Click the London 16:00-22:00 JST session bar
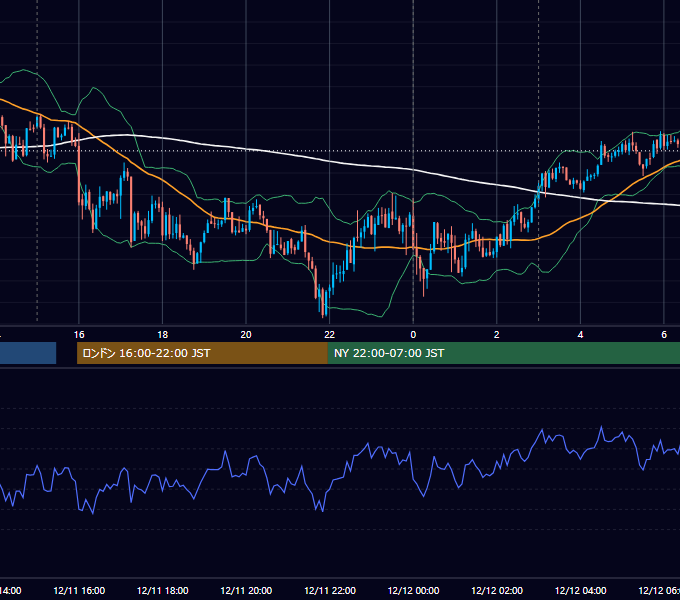The image size is (680, 600). pyautogui.click(x=202, y=353)
